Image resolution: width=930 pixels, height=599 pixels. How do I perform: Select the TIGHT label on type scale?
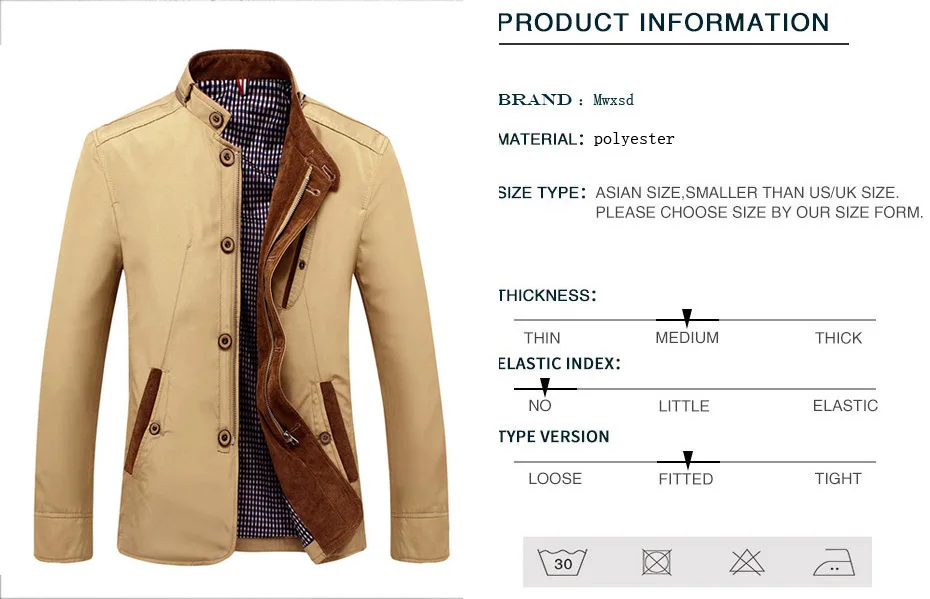click(838, 479)
